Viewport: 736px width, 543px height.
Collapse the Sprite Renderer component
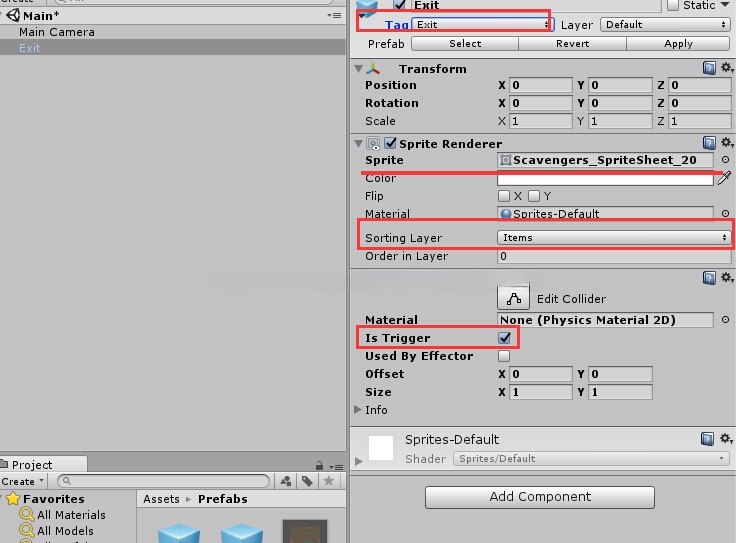[359, 143]
